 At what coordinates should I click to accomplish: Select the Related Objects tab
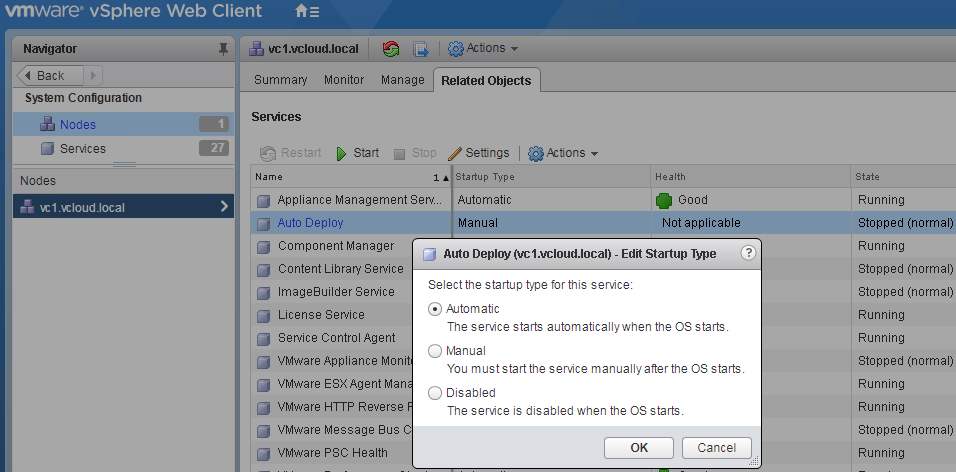click(x=486, y=80)
